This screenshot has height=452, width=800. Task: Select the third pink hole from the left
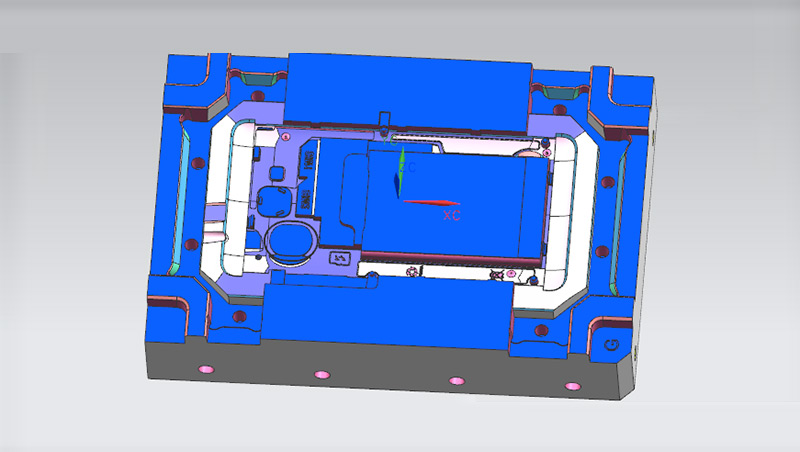(457, 381)
